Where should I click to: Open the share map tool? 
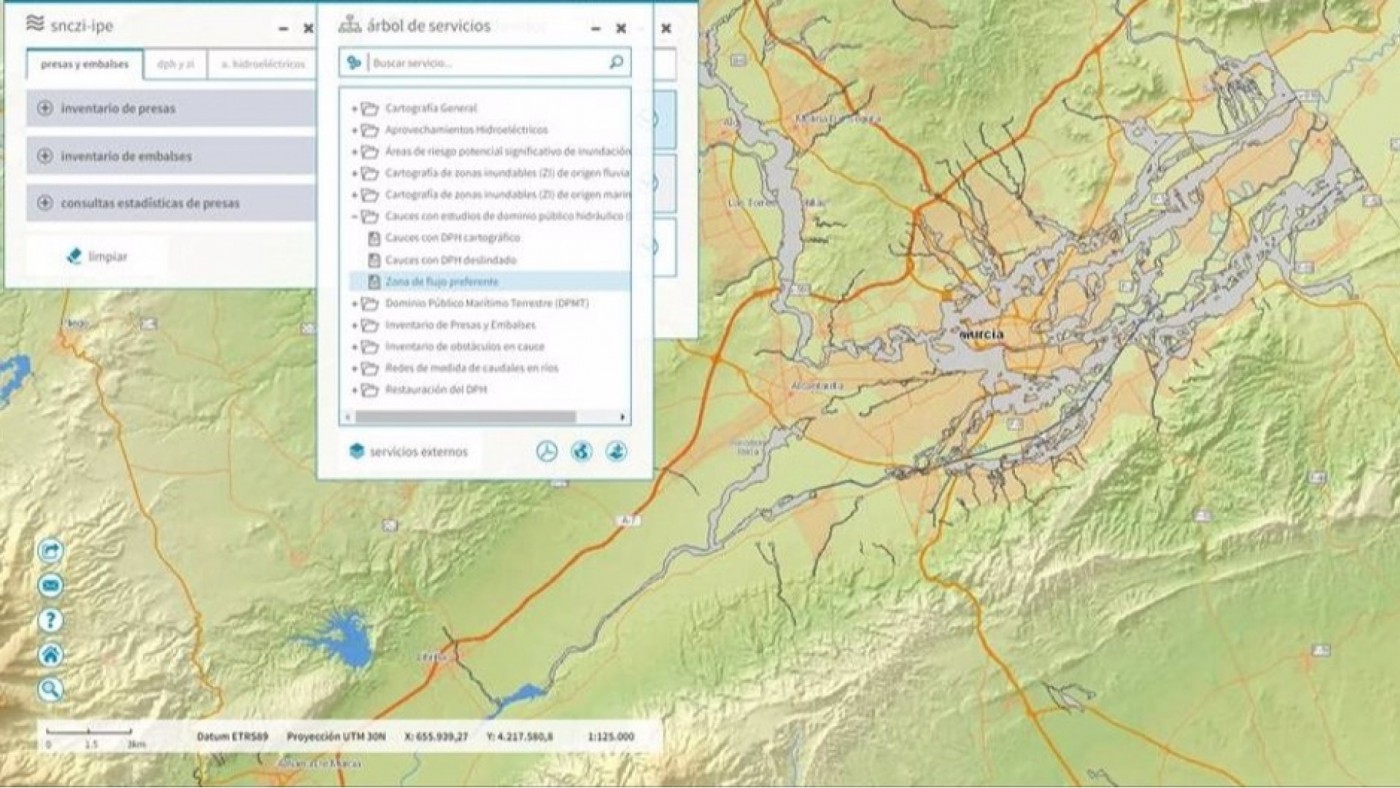pyautogui.click(x=50, y=551)
